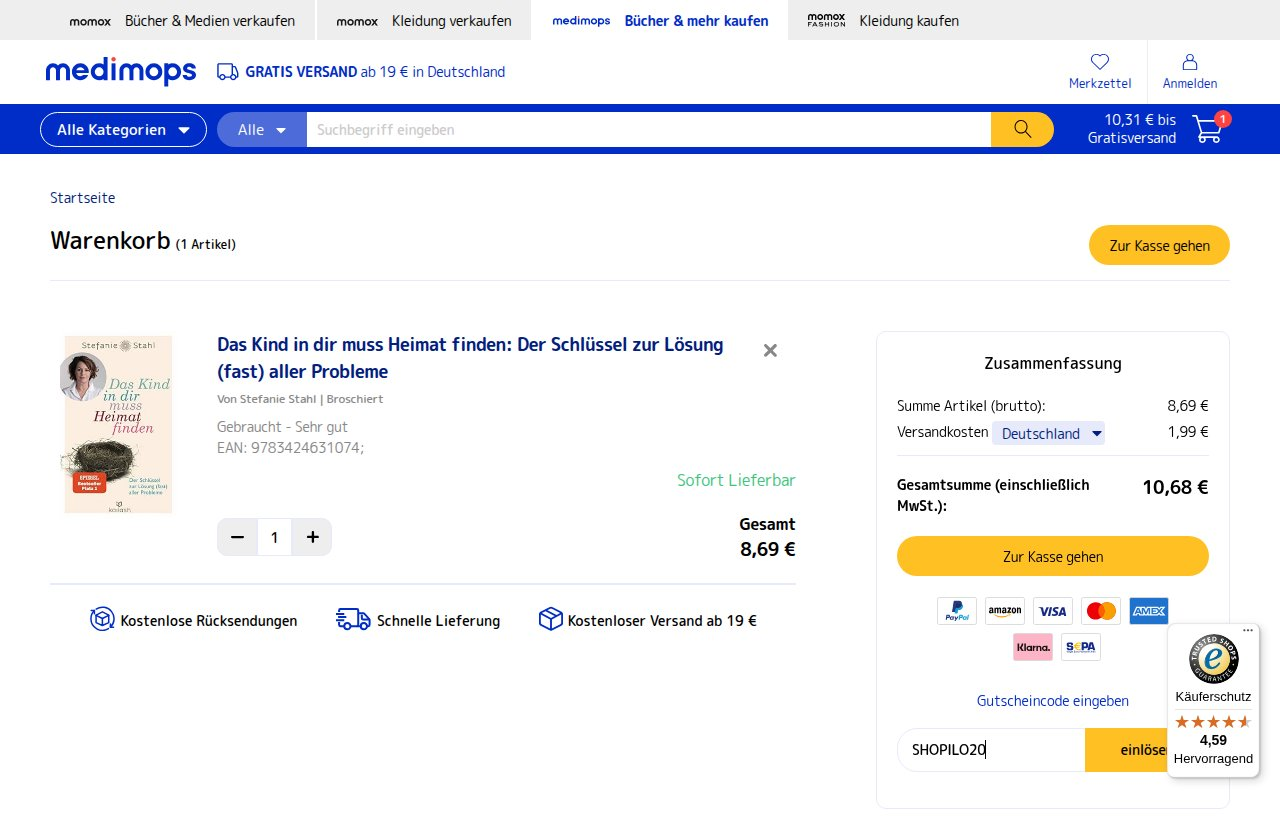Switch to momox Bücher & Medien verkaufen tab
The height and width of the screenshot is (832, 1280).
182,20
